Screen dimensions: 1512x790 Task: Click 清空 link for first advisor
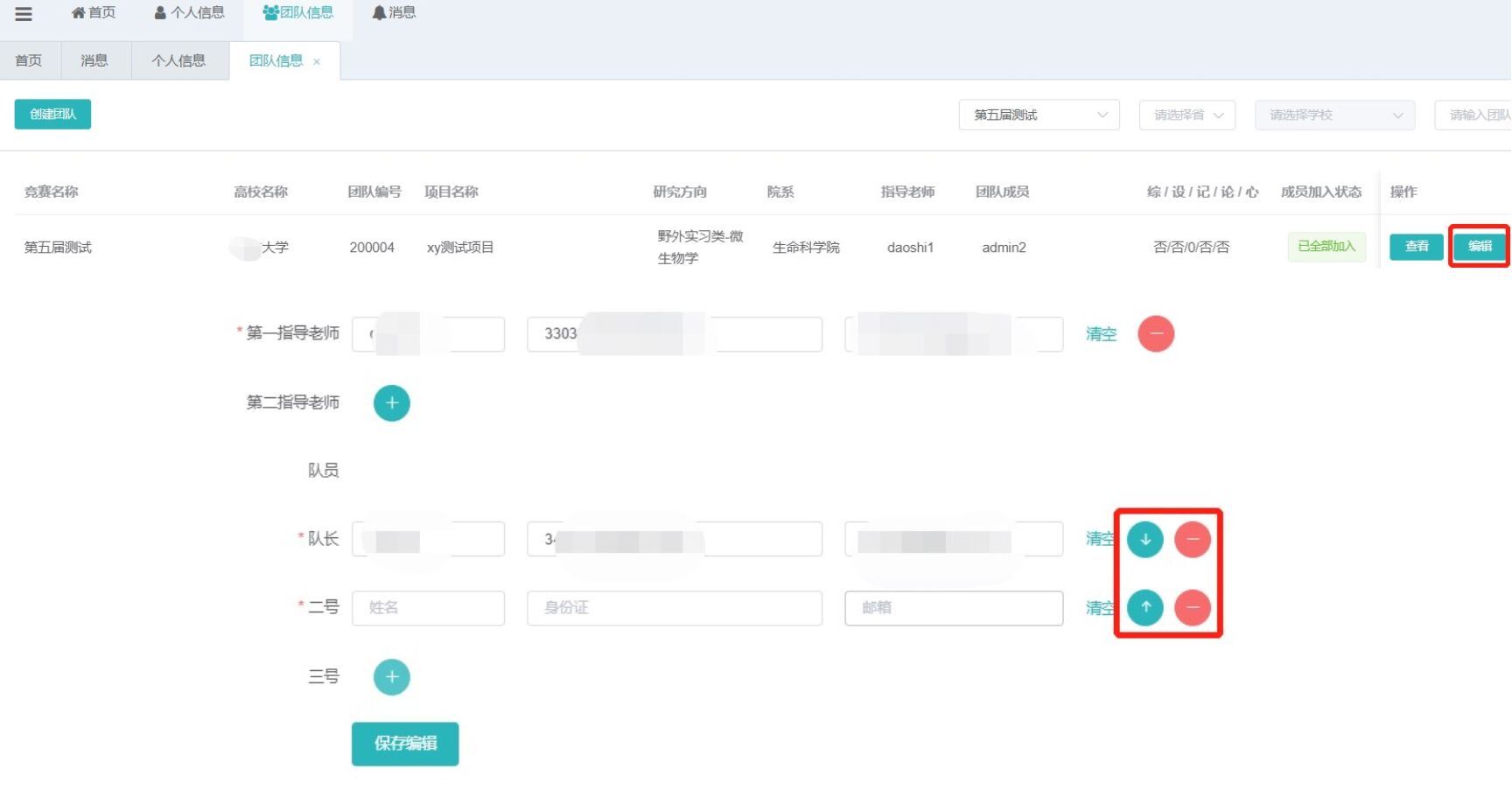1101,334
